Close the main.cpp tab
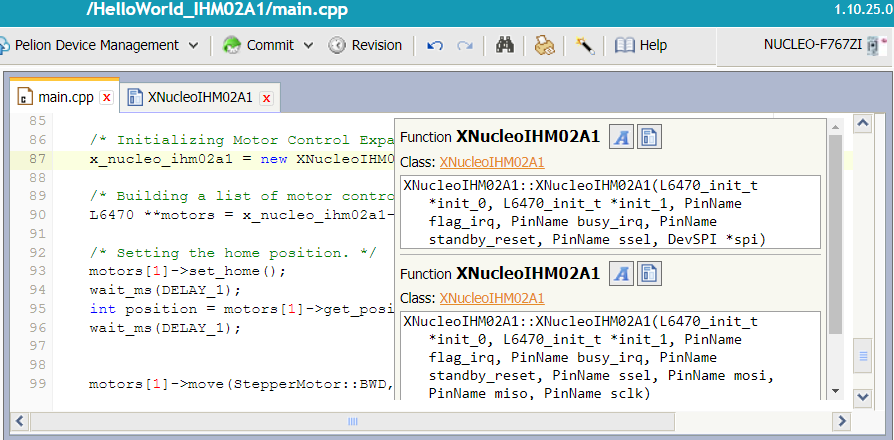Screen dimensions: 894x440 tap(107, 98)
